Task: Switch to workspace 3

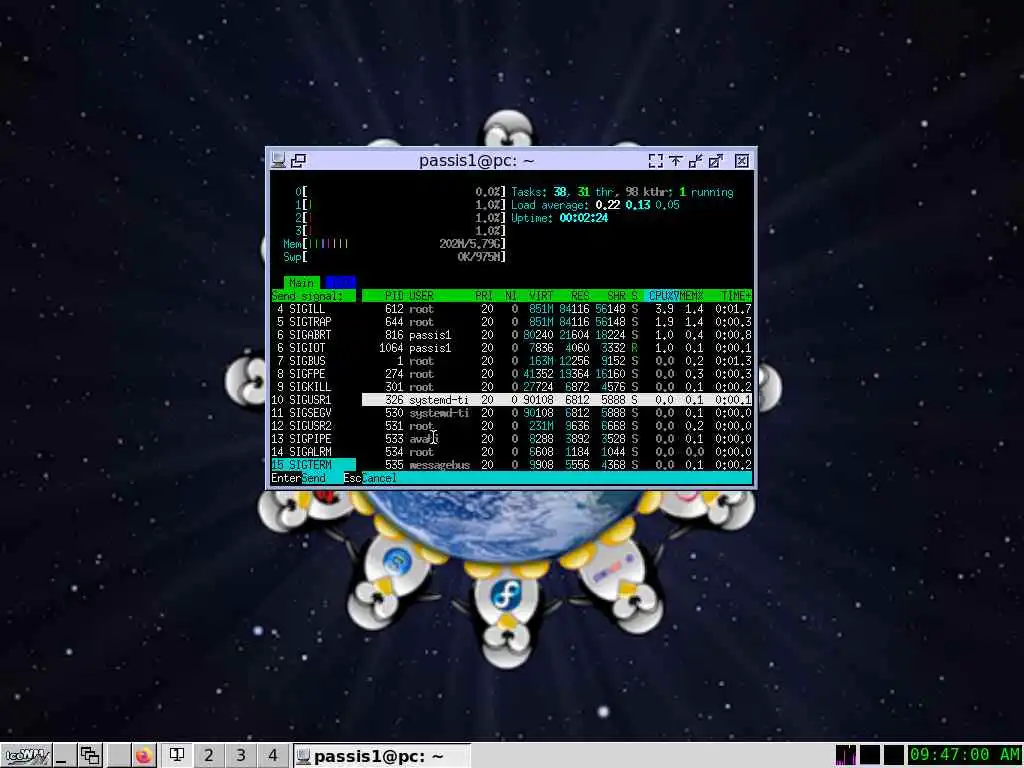Action: (240, 756)
